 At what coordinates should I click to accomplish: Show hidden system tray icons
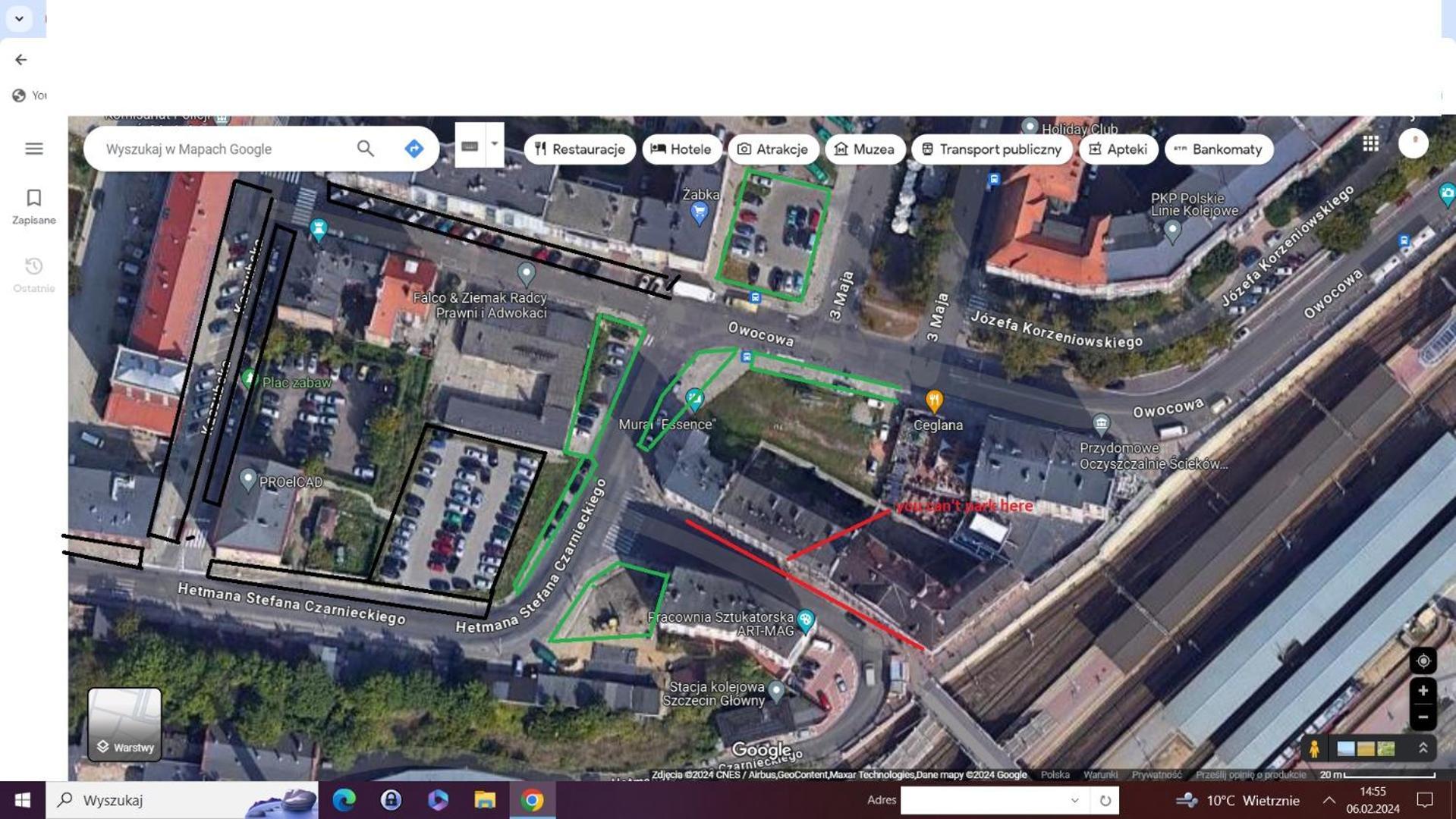click(x=1329, y=800)
